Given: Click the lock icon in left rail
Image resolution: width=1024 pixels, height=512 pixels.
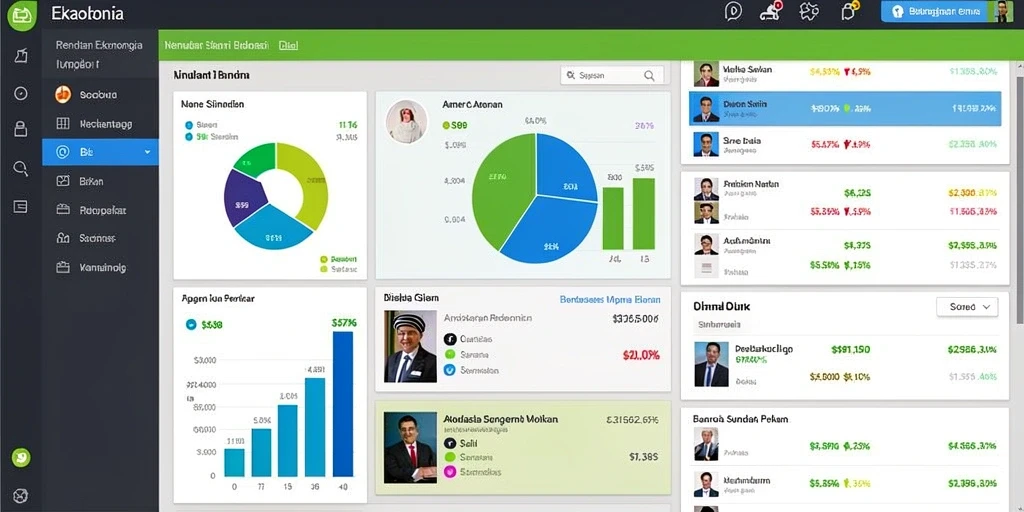Looking at the screenshot, I should pos(21,129).
